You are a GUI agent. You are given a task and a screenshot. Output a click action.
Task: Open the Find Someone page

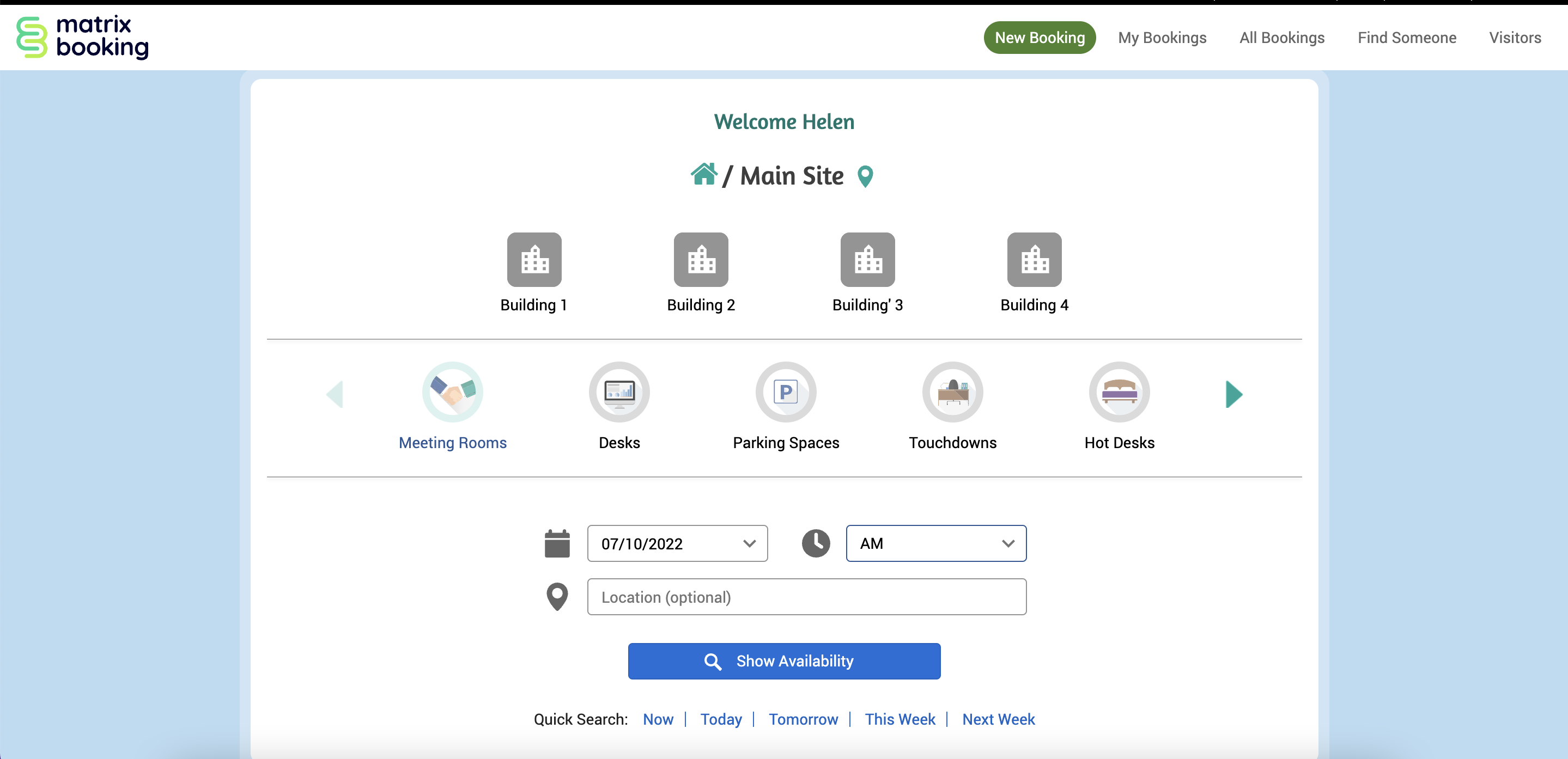(x=1406, y=38)
